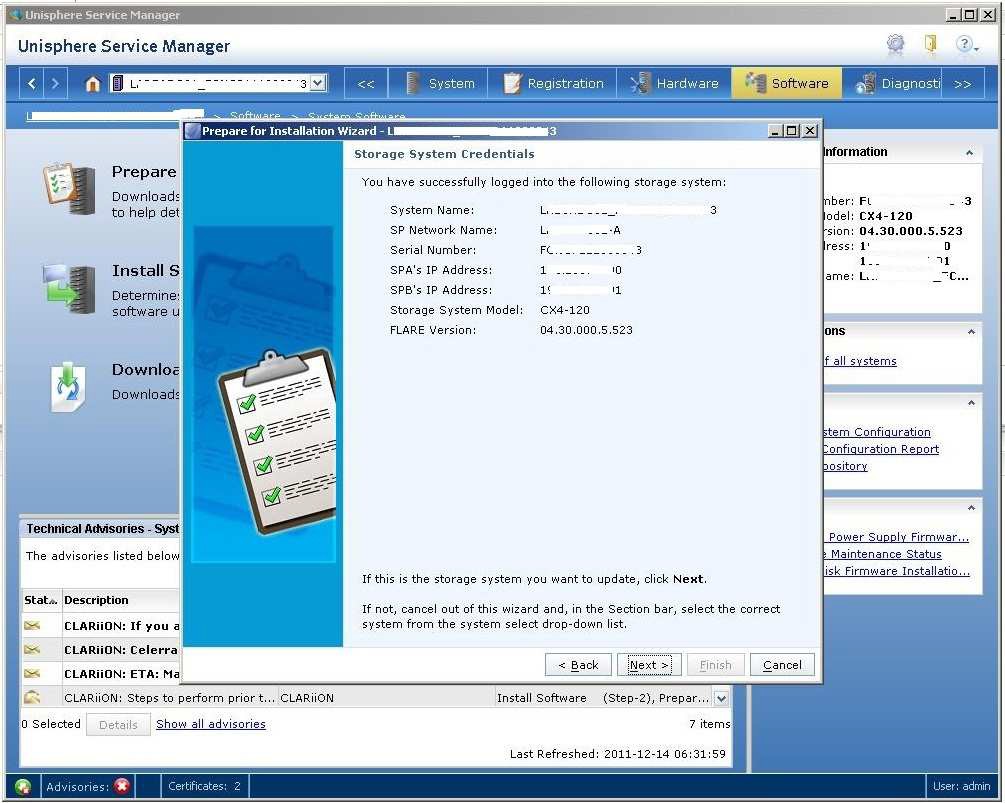Collapse the Information panel
The width and height of the screenshot is (1005, 803).
point(969,153)
